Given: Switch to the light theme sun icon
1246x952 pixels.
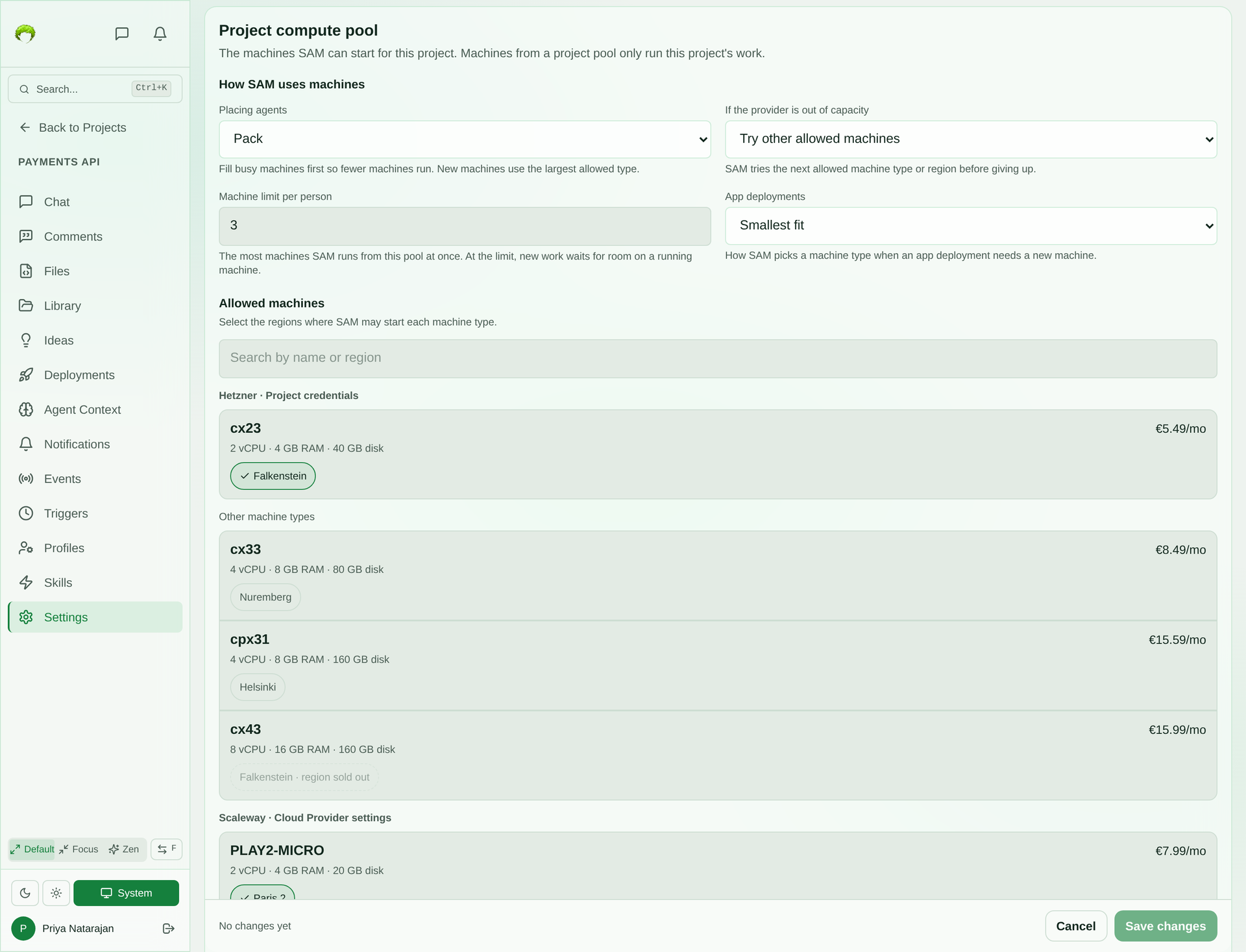Looking at the screenshot, I should 56,893.
